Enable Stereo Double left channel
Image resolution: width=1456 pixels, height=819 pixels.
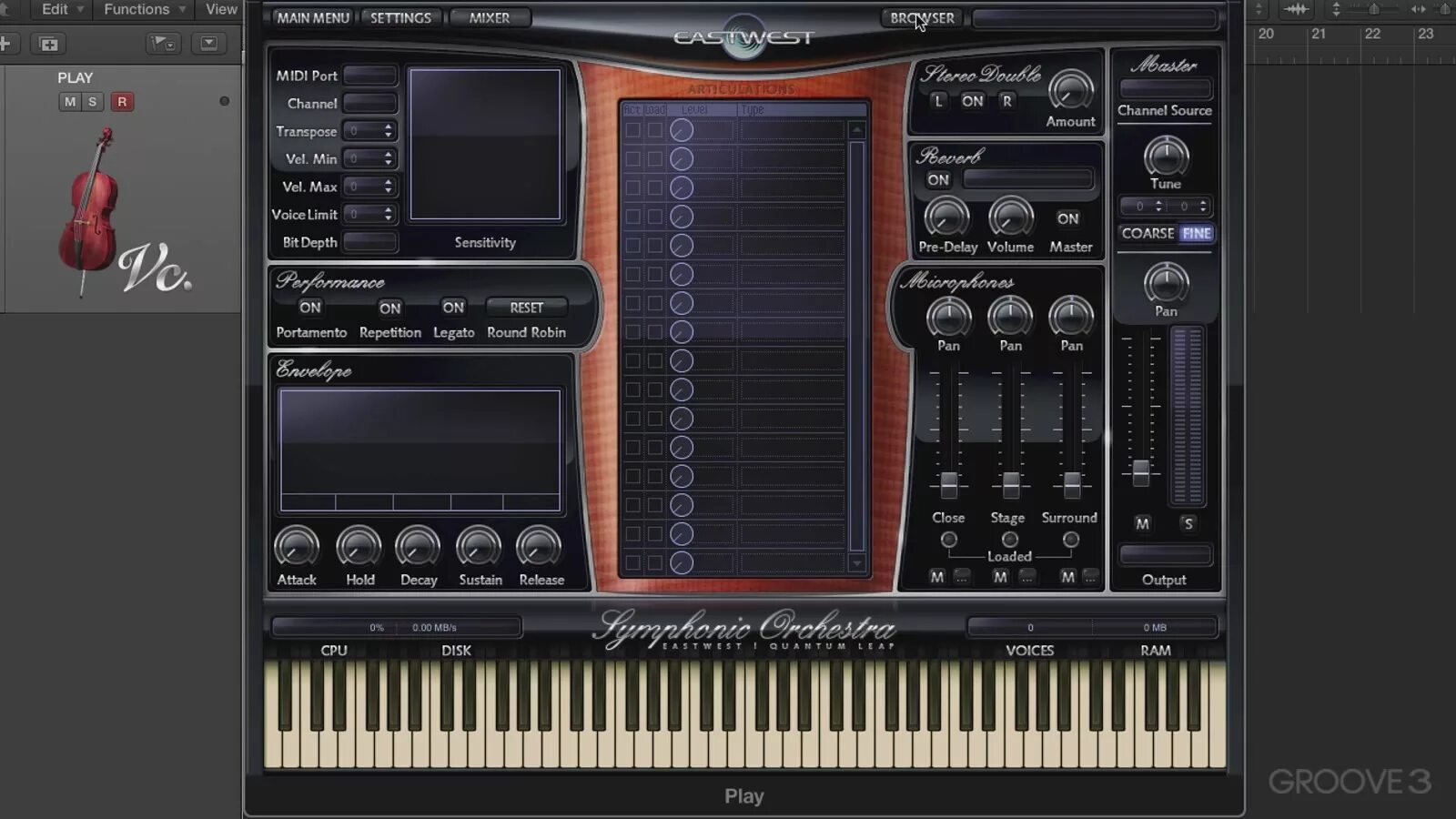[938, 101]
